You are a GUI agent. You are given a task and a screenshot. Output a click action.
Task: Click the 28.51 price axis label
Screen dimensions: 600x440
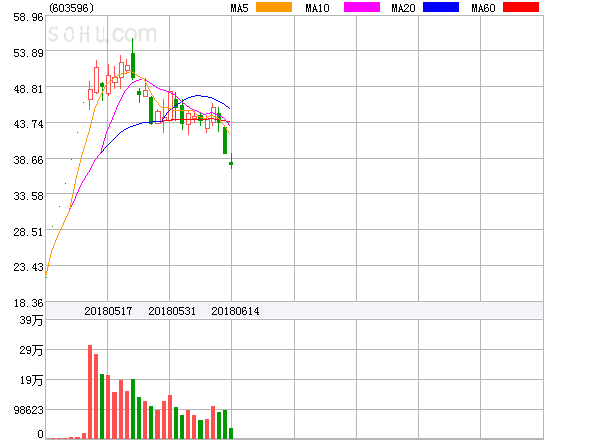(x=28, y=232)
